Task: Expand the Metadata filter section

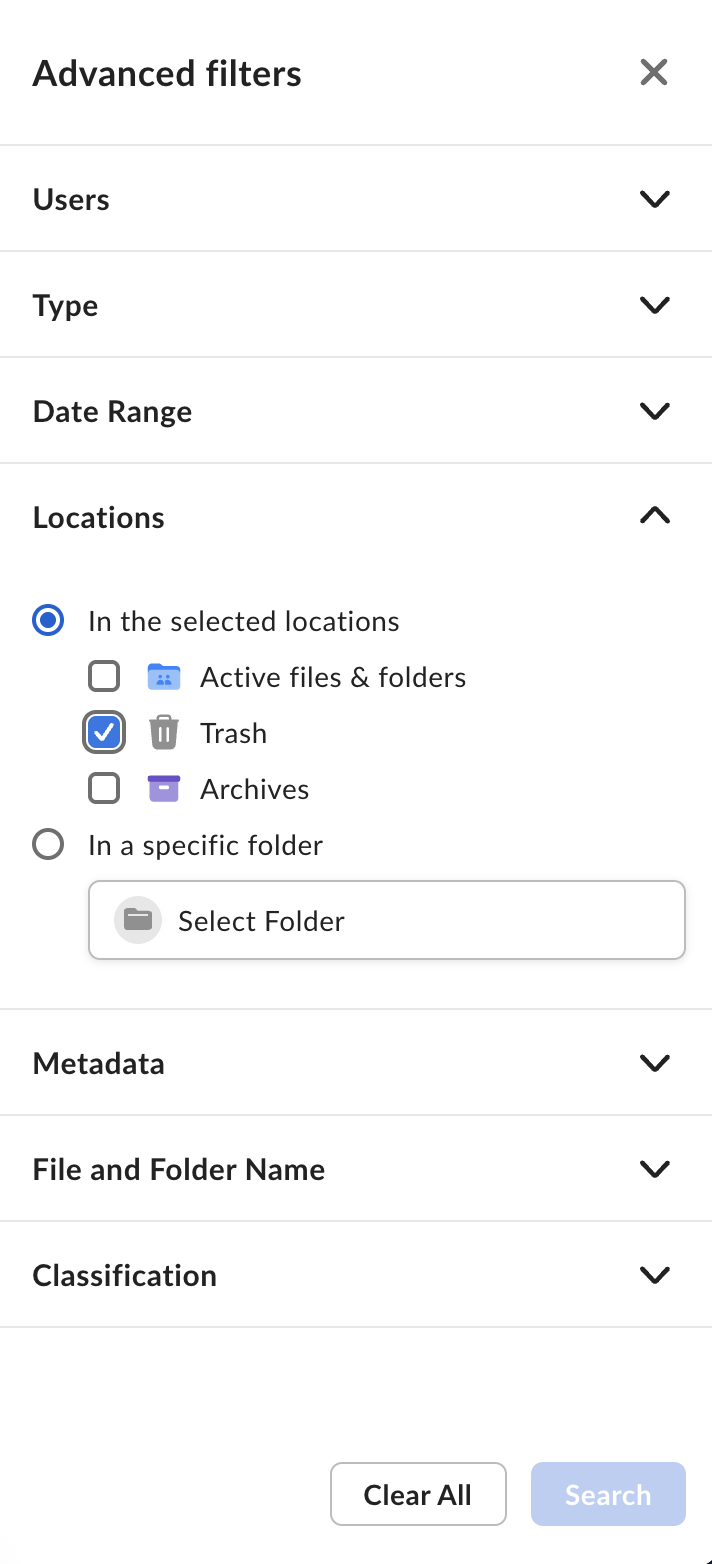Action: coord(654,1063)
